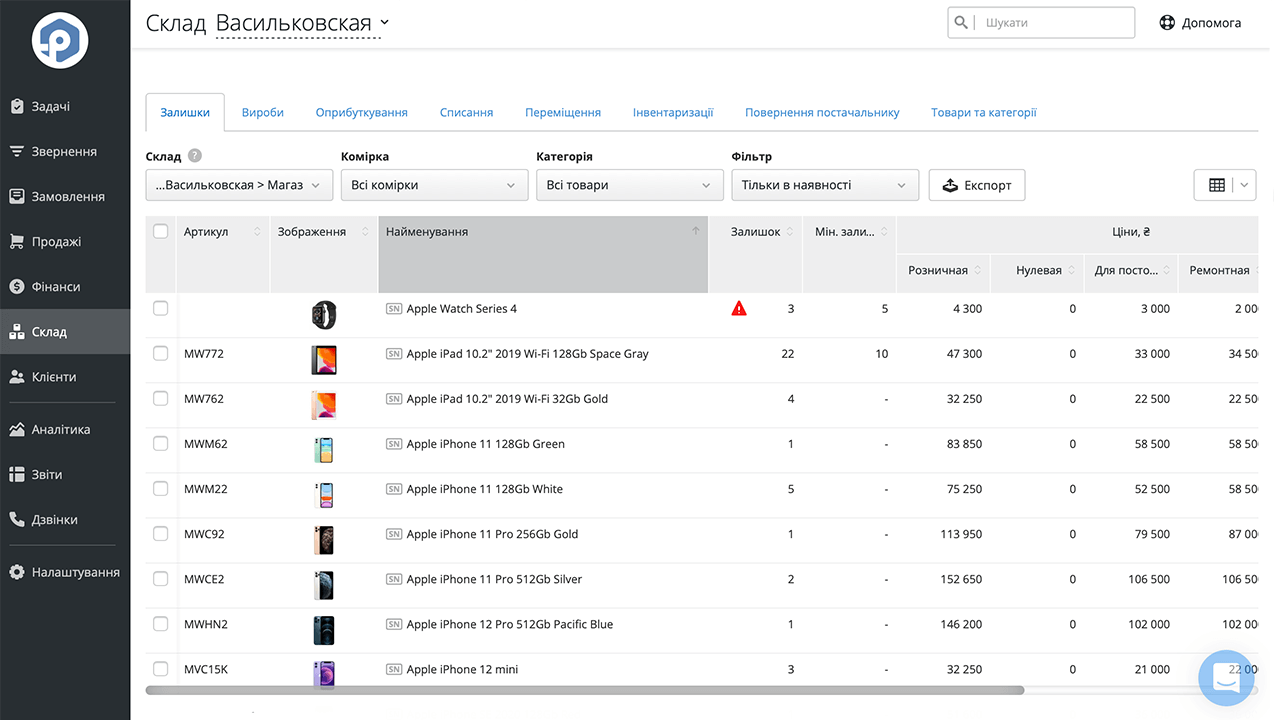Screen dimensions: 1280x720
Task: Click the search magnifier icon
Action: (961, 22)
